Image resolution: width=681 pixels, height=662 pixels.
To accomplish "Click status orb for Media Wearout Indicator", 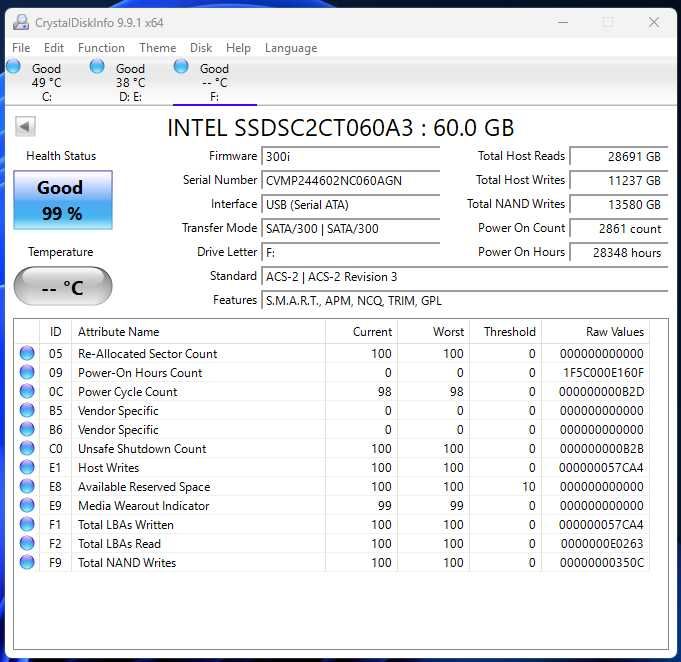I will [27, 505].
